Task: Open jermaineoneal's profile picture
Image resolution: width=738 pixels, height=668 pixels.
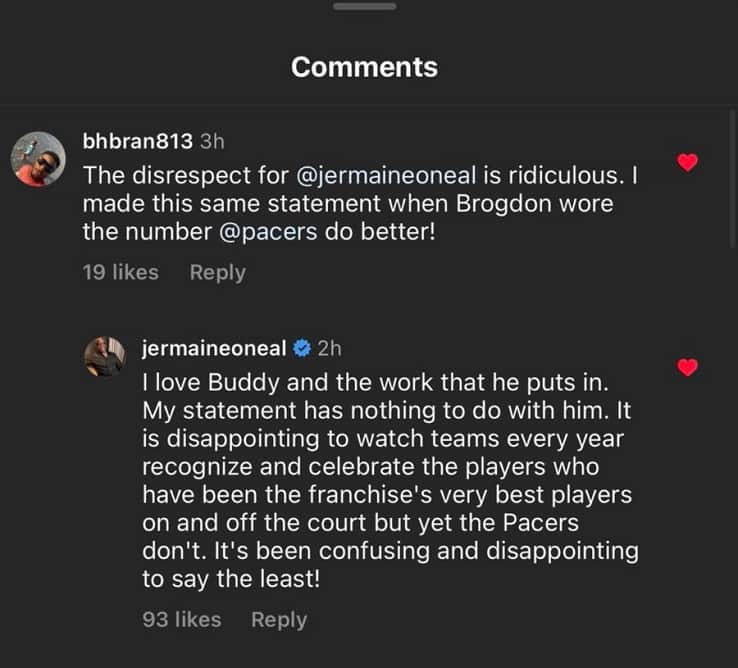Action: [103, 356]
